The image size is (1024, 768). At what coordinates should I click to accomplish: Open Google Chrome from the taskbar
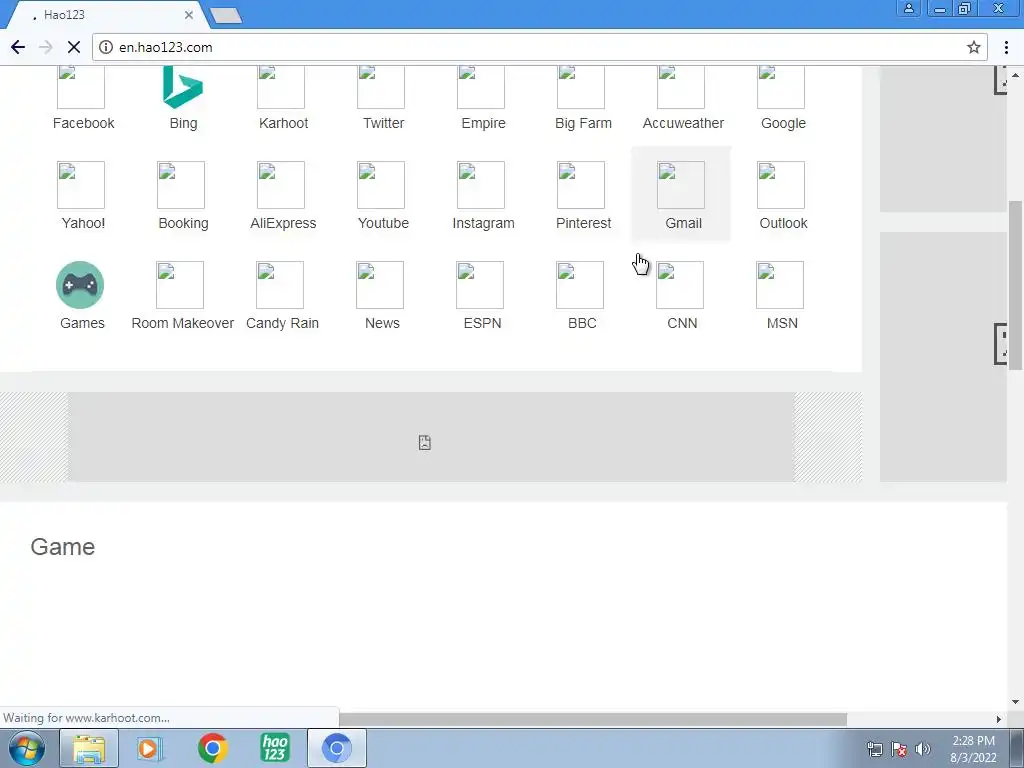212,748
